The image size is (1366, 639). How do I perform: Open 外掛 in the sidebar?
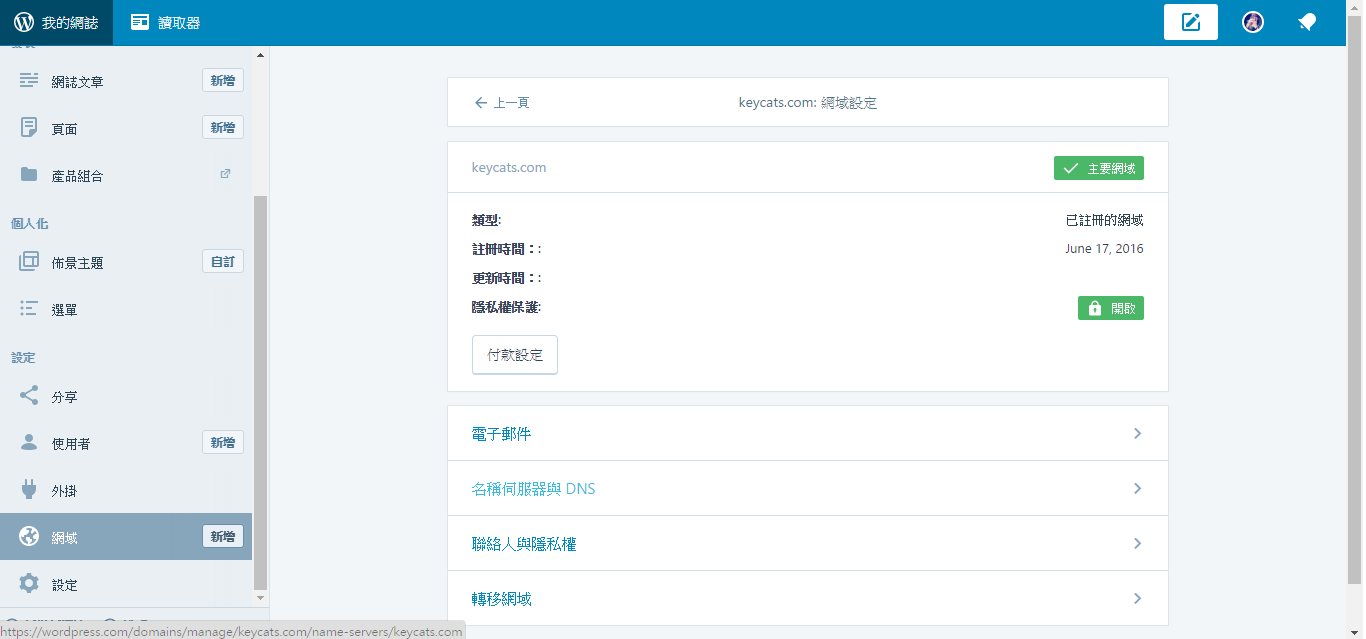65,491
